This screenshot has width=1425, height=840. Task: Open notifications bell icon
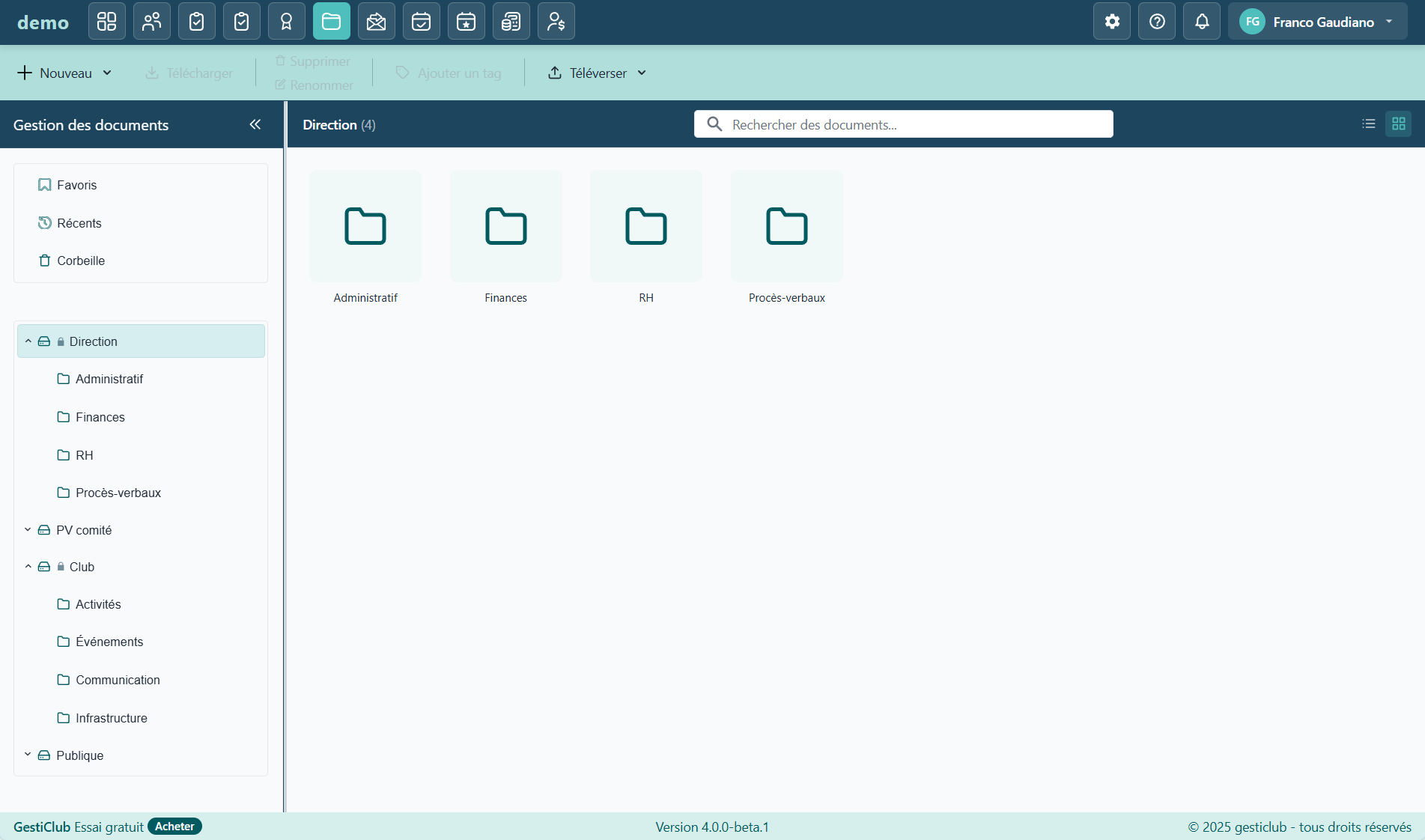pyautogui.click(x=1202, y=21)
